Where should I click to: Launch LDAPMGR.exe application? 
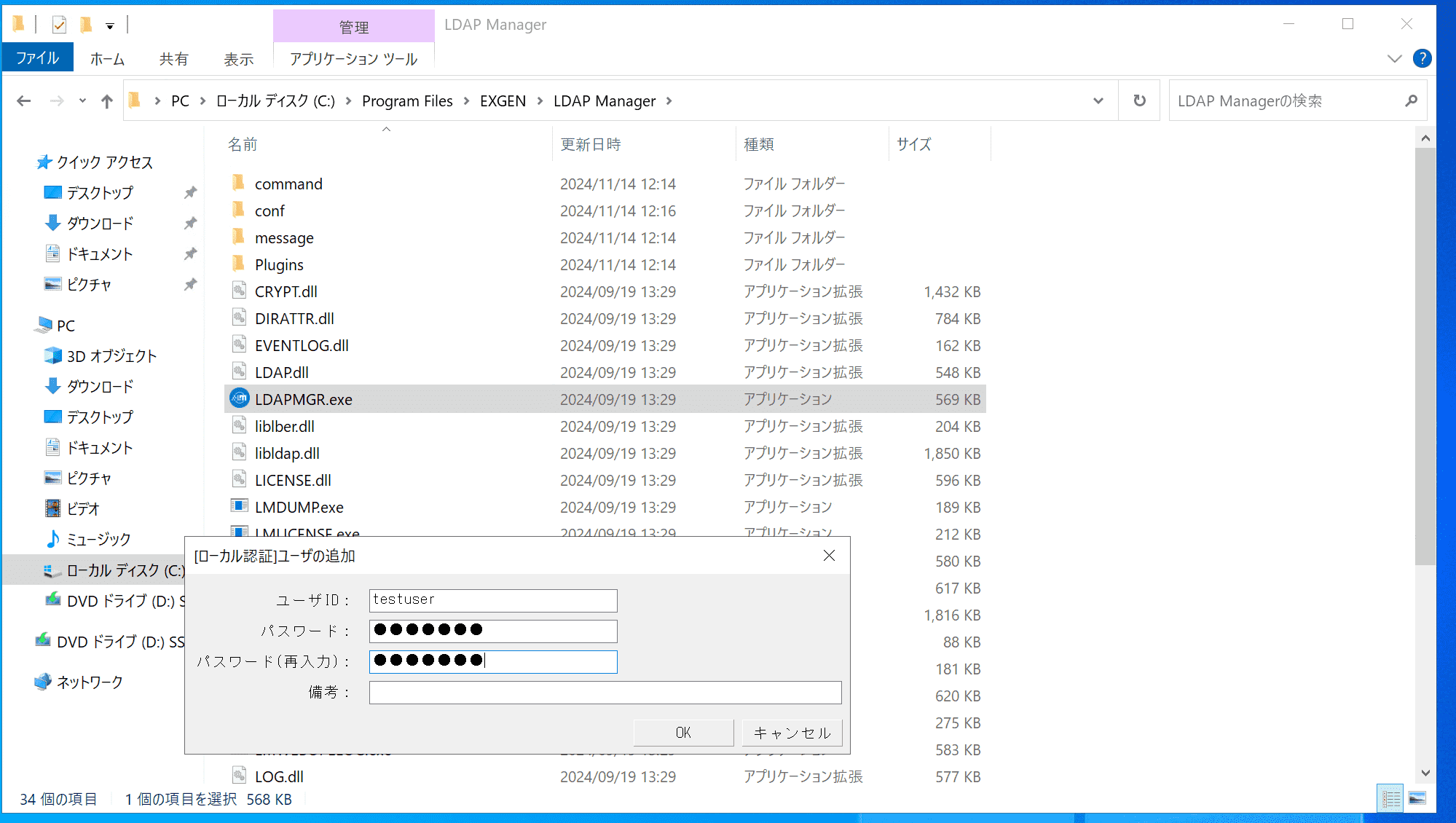coord(304,399)
